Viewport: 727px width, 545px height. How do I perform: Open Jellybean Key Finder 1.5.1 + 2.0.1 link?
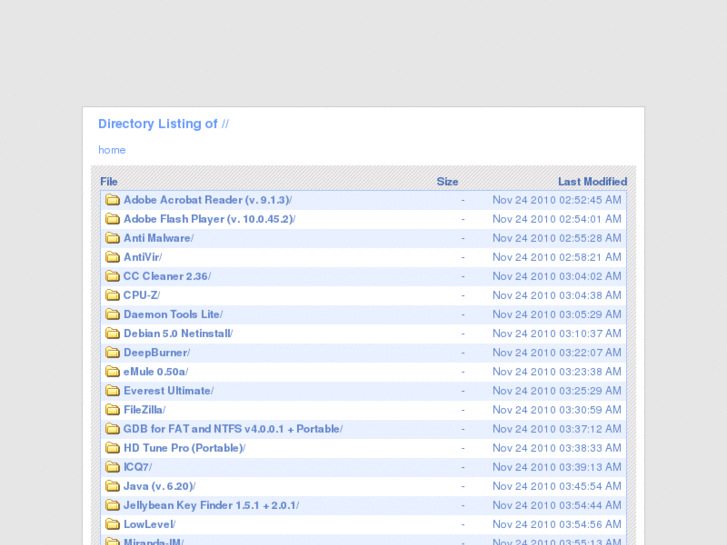tap(211, 505)
